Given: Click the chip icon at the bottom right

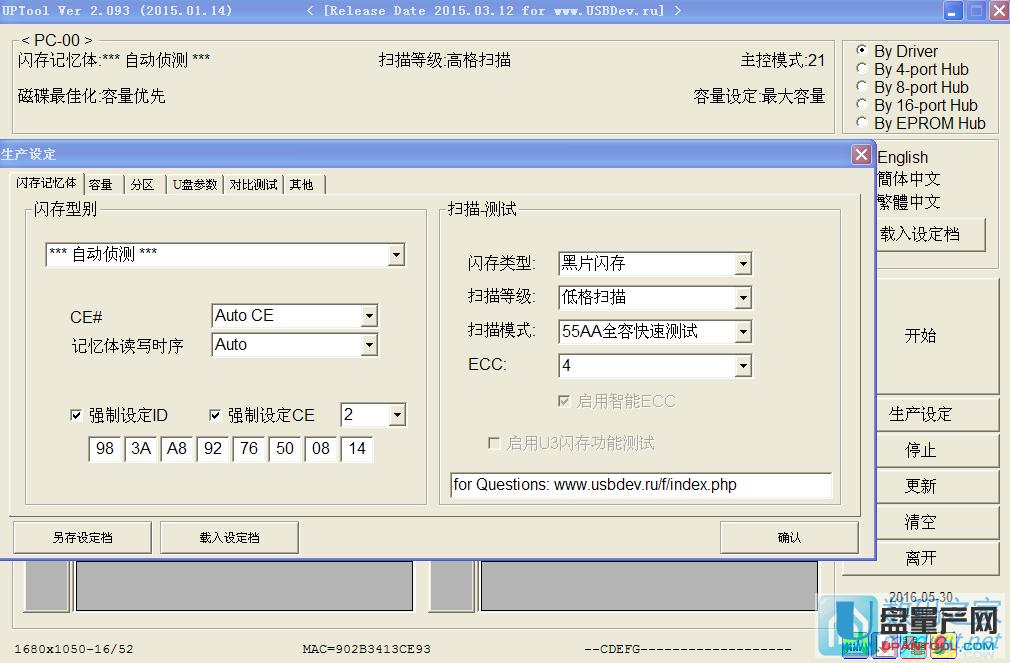Looking at the screenshot, I should pos(913,645).
